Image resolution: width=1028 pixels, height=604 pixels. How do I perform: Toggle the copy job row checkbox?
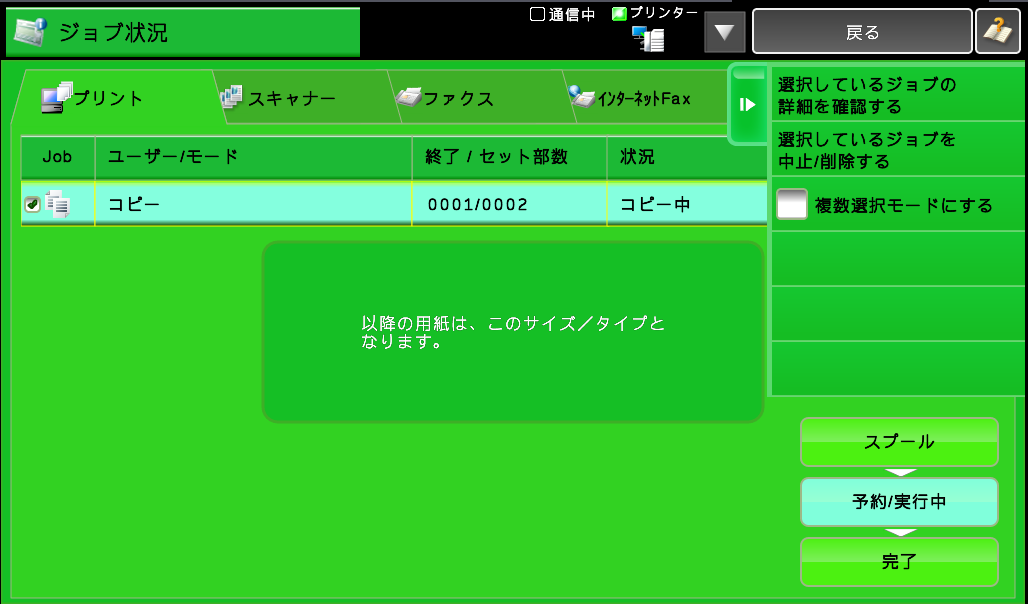click(x=32, y=205)
